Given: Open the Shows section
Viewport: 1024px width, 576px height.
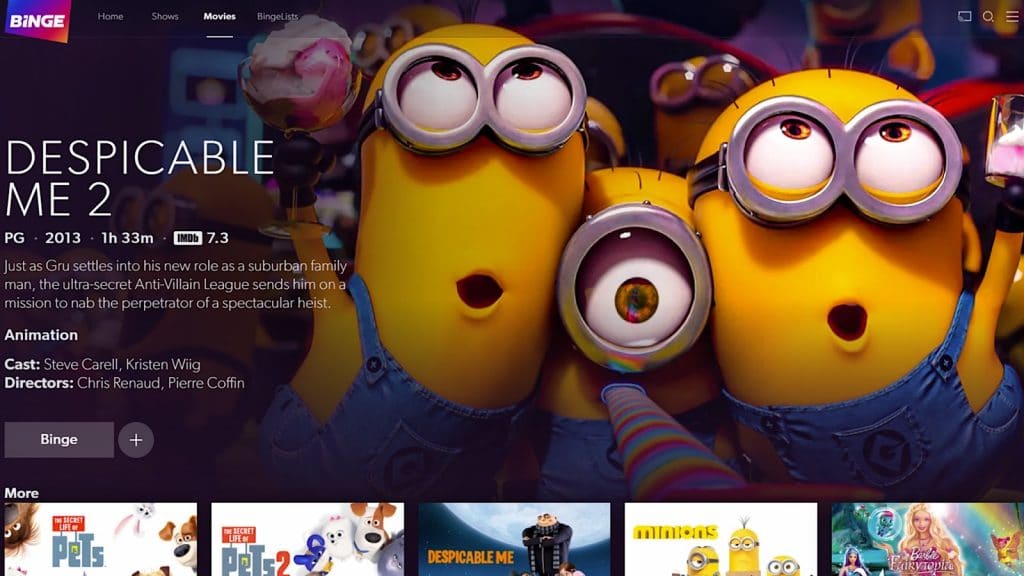Looking at the screenshot, I should pyautogui.click(x=164, y=16).
